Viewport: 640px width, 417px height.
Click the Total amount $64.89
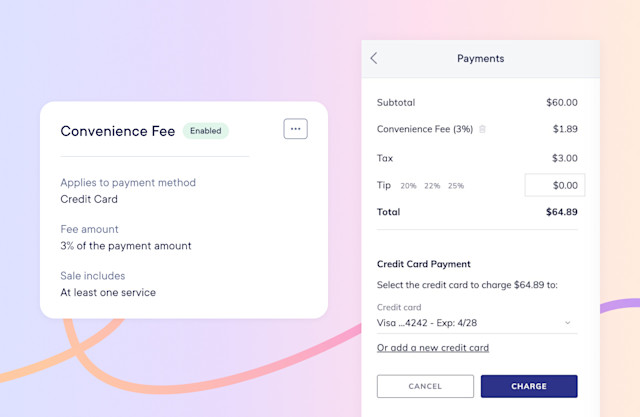[x=562, y=212]
